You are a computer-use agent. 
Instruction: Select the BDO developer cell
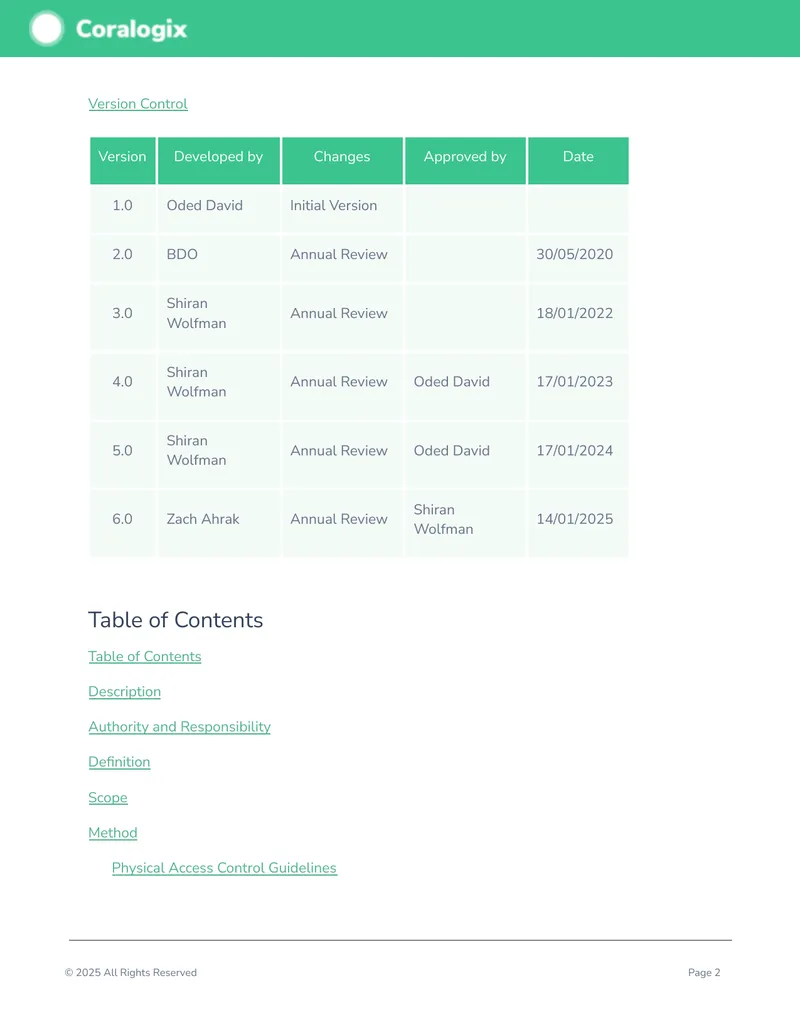pyautogui.click(x=218, y=254)
